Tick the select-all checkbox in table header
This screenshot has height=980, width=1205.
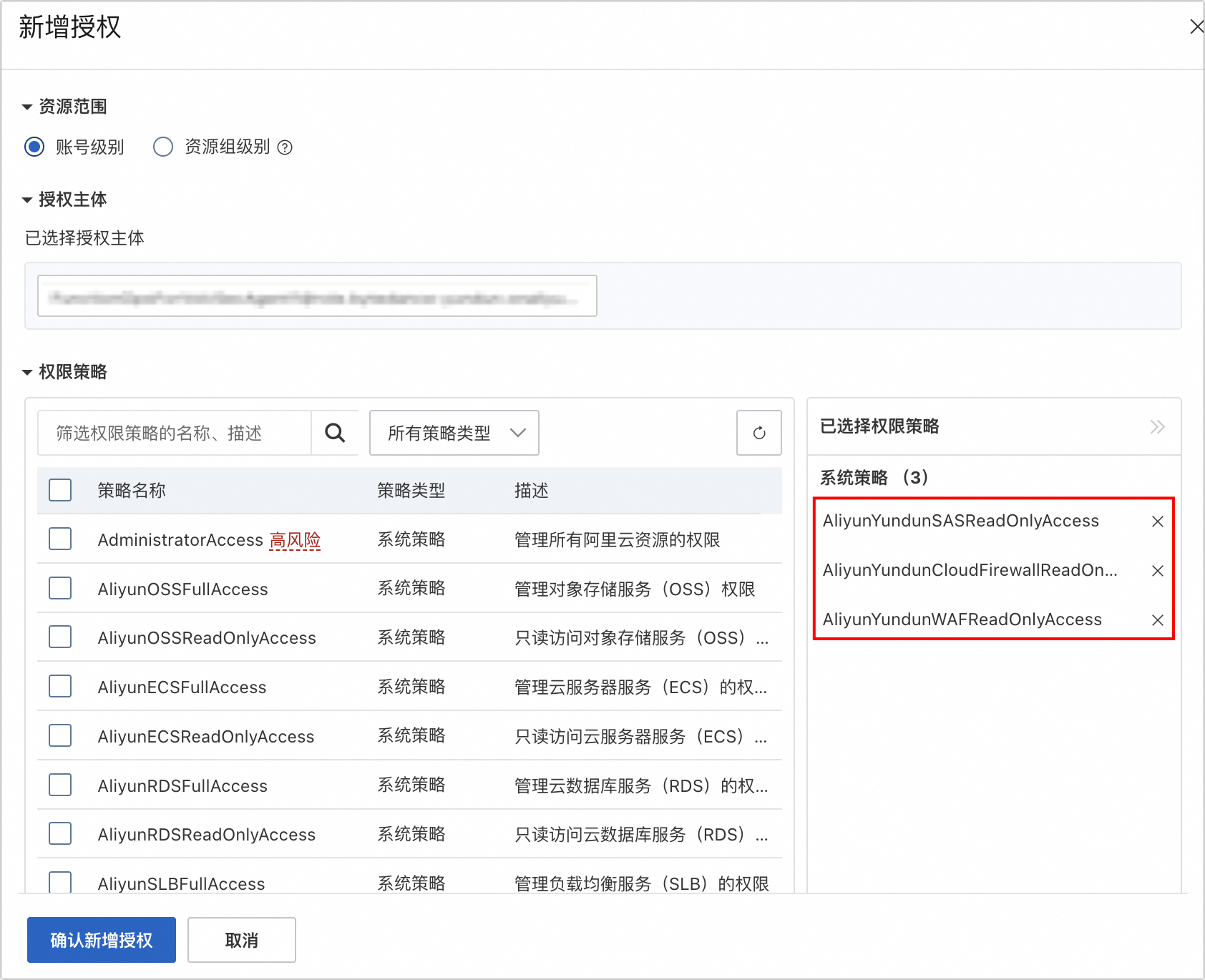tap(60, 490)
